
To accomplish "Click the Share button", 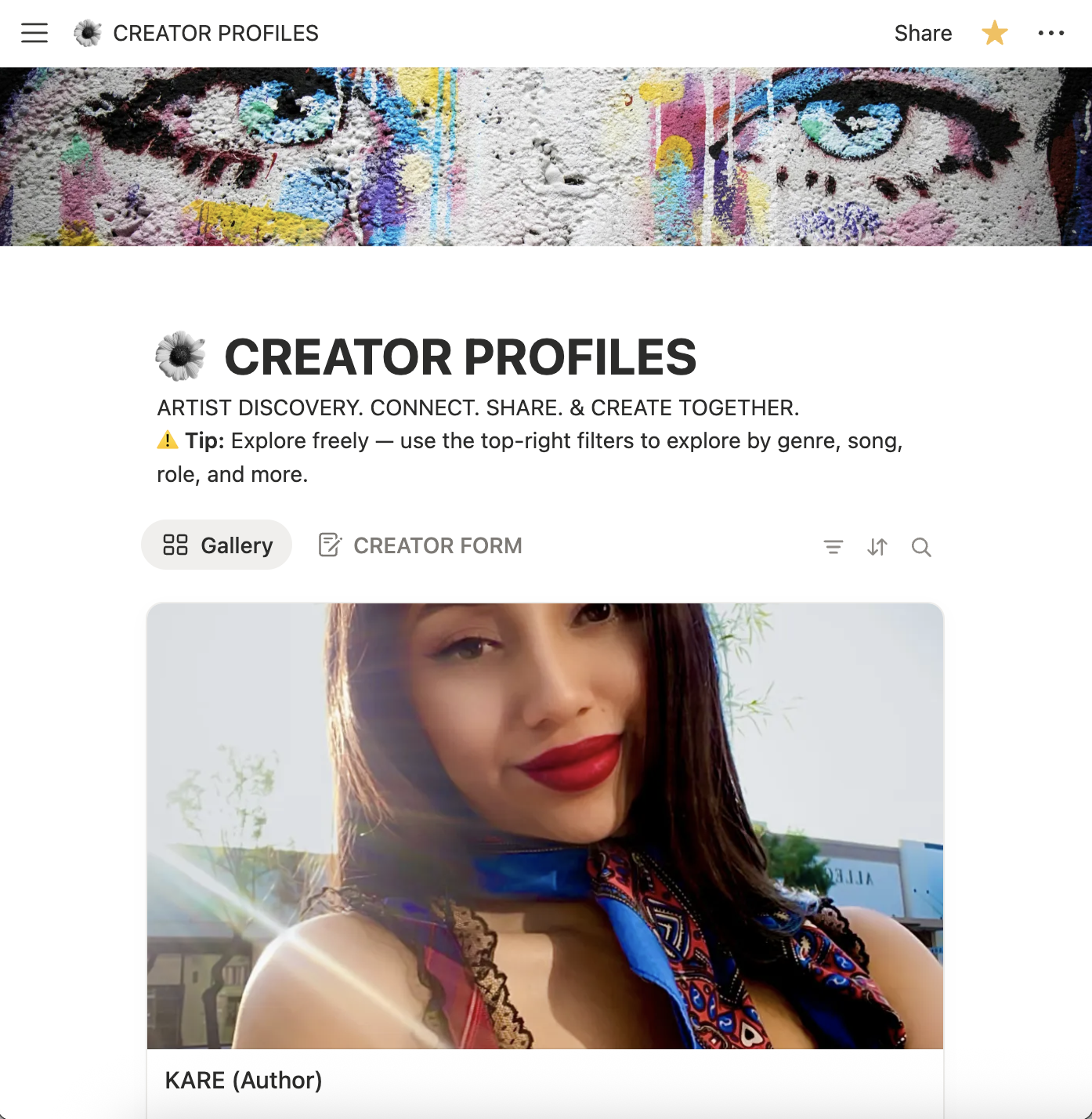I will [923, 33].
